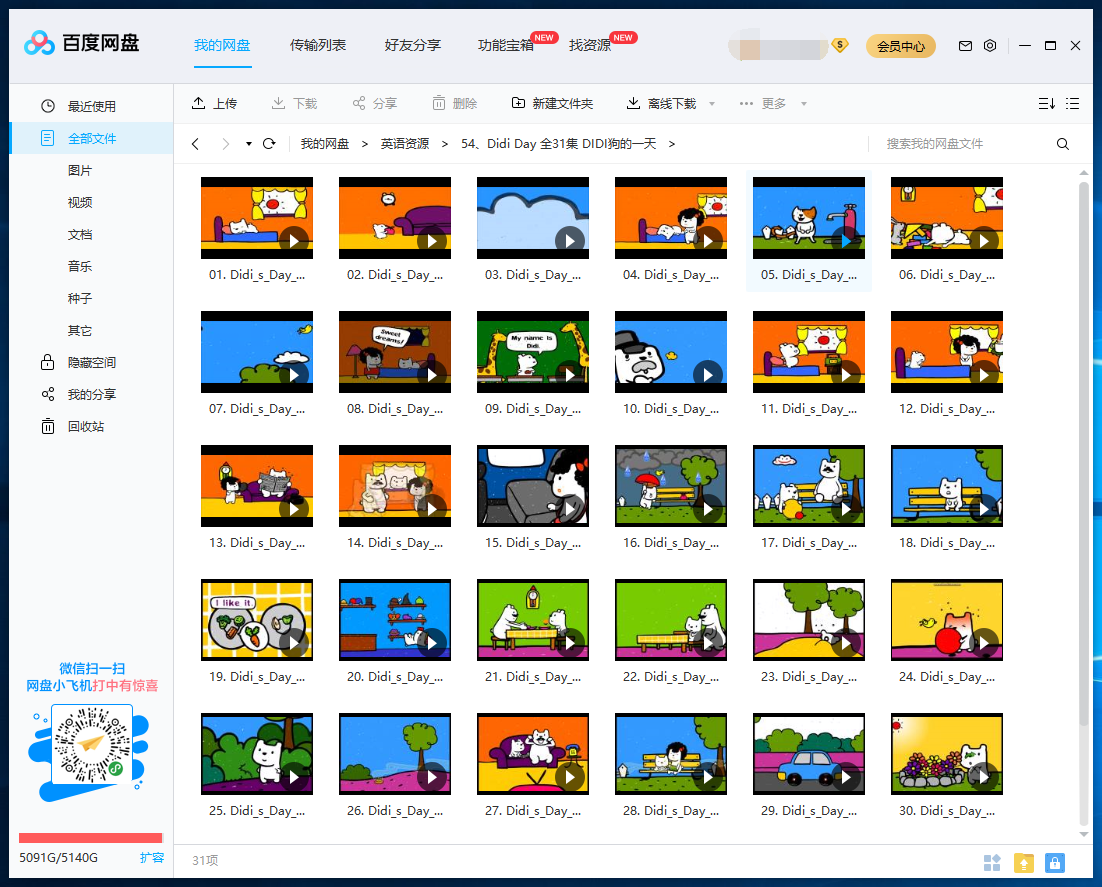Click the 30. Didi_s_Day file name
The image size is (1102, 887).
[947, 811]
